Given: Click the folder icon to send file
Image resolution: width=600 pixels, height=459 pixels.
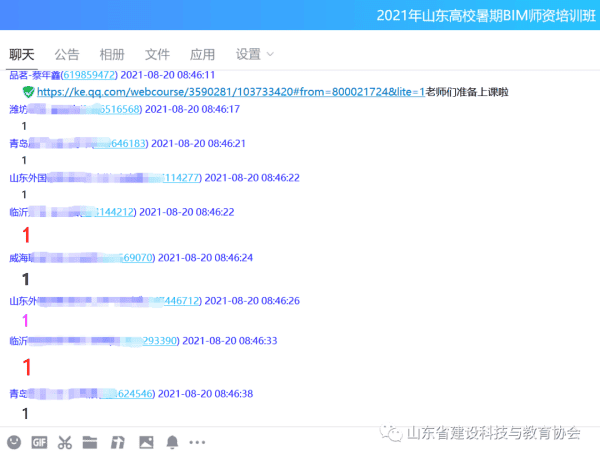Looking at the screenshot, I should [x=90, y=441].
